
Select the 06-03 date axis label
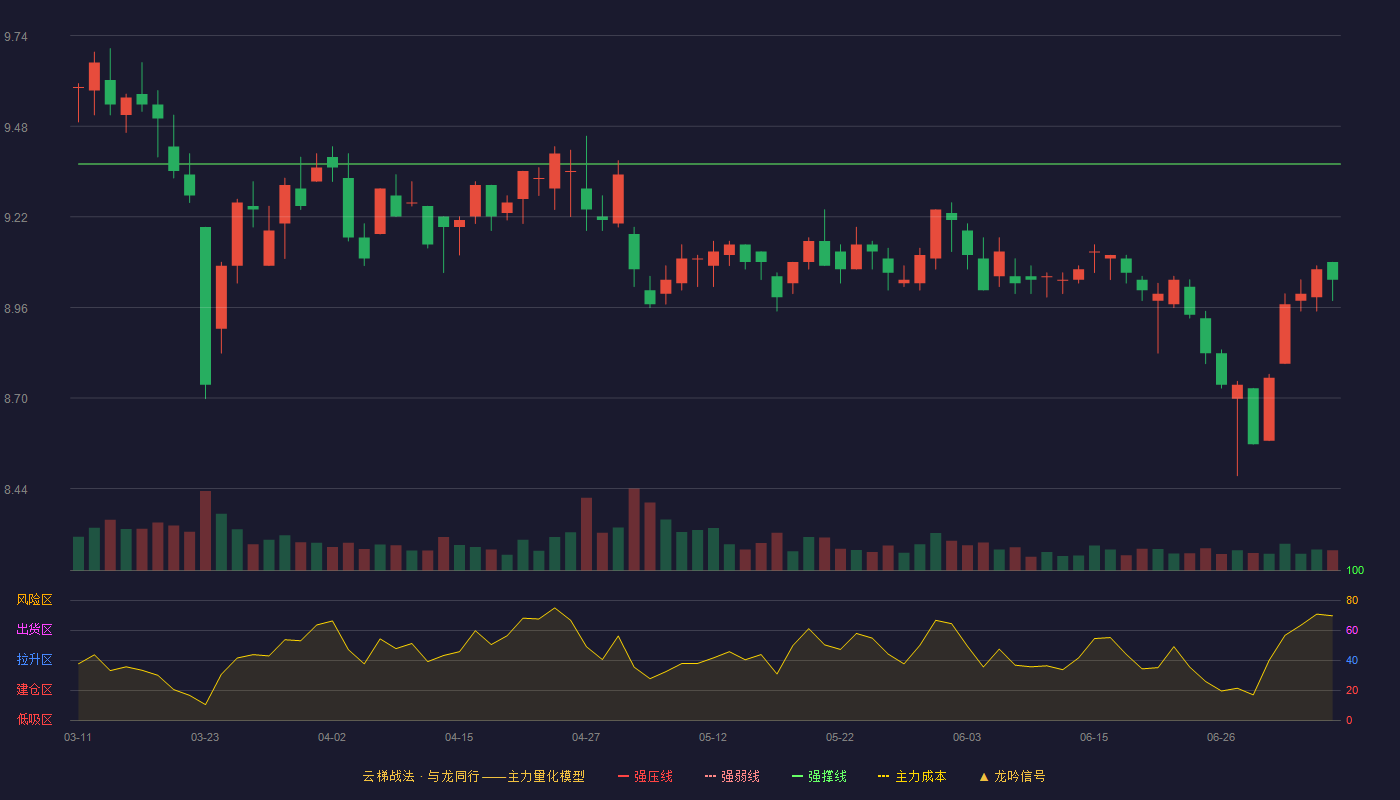(x=967, y=737)
